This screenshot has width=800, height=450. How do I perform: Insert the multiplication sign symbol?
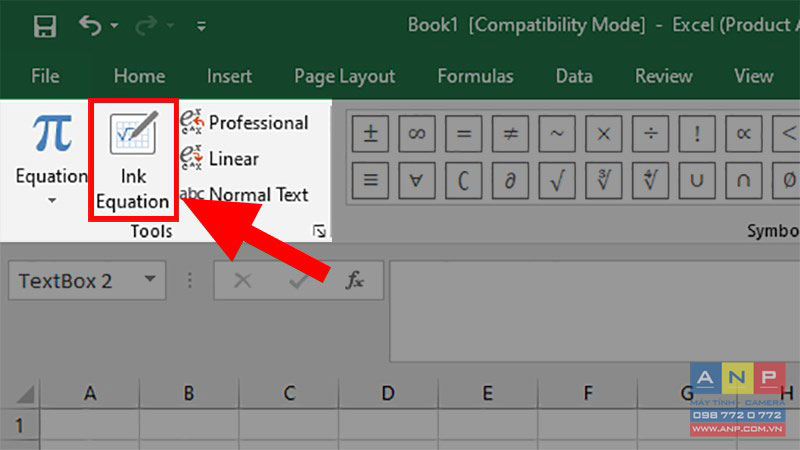click(x=604, y=134)
